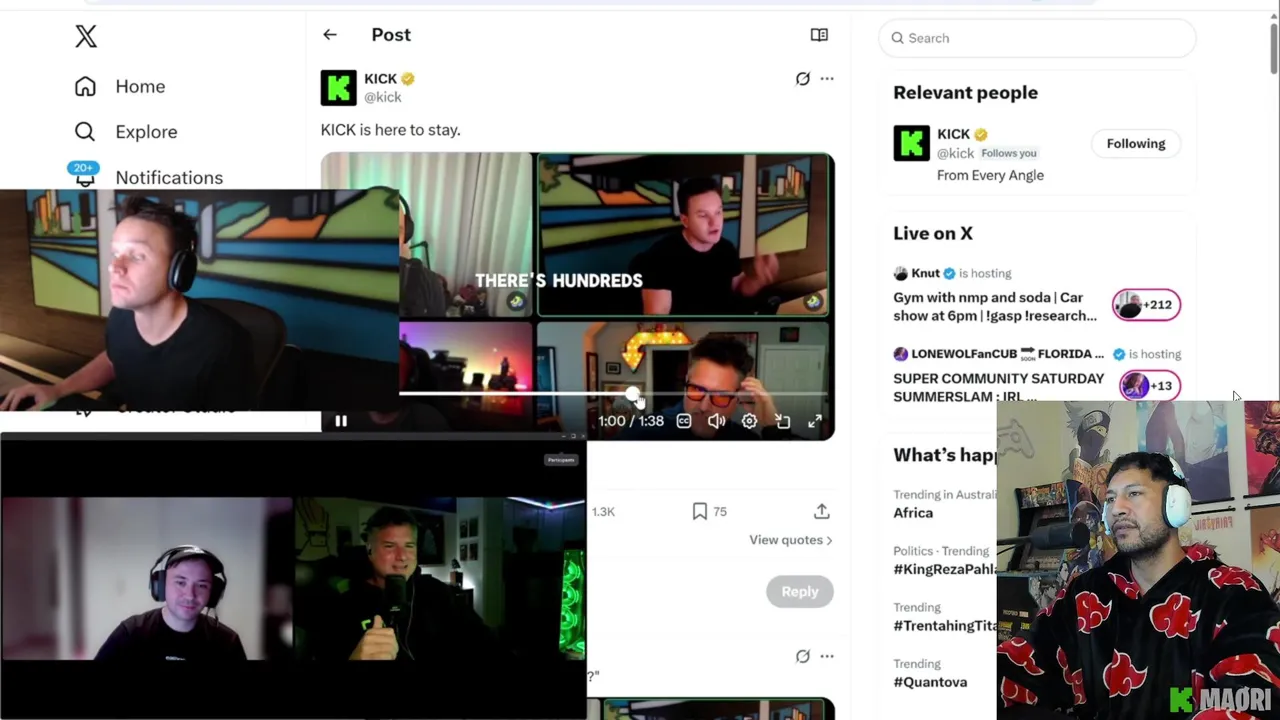Click the 'Relevant people' heading
The width and height of the screenshot is (1280, 720).
965,93
